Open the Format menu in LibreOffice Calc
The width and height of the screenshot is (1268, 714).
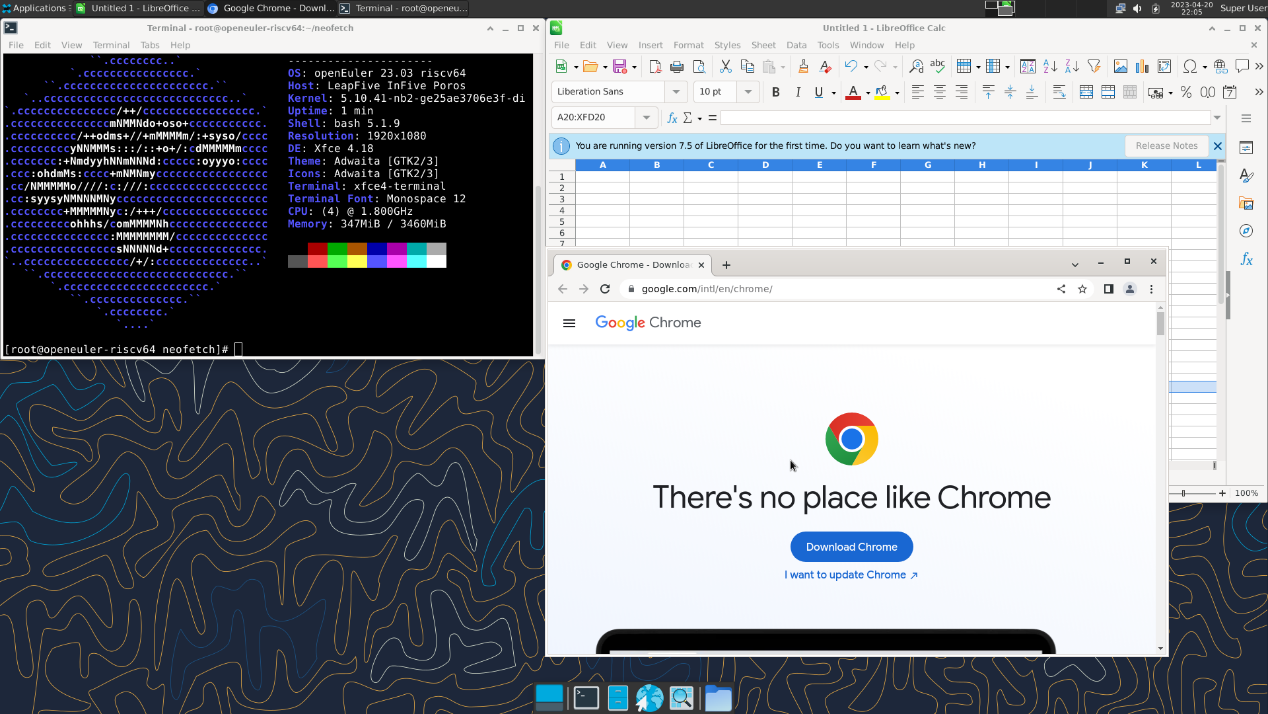(688, 45)
